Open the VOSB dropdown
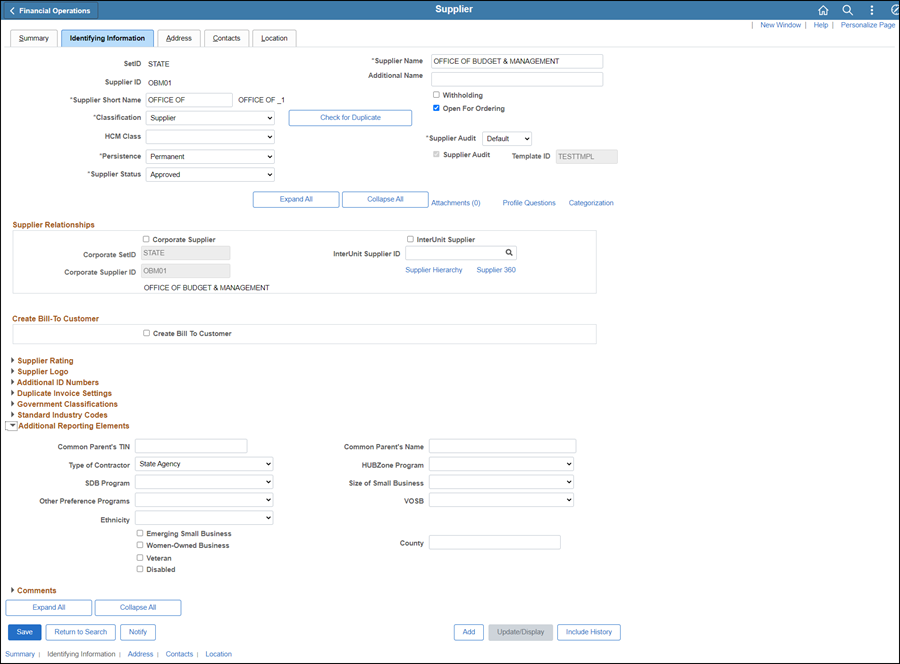900x664 pixels. (x=501, y=500)
